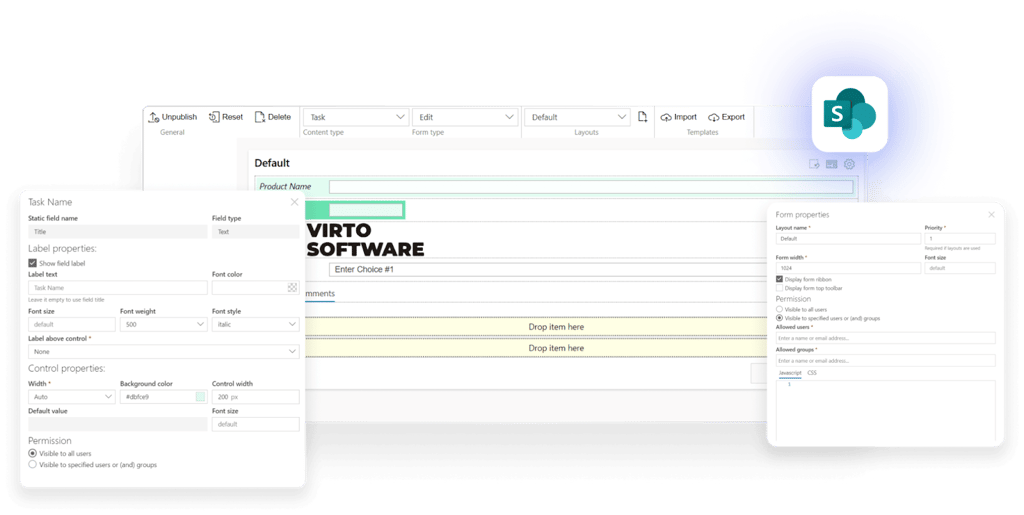Select Visible to specified users in Task Name panel
The image size is (1024, 515).
(32, 465)
